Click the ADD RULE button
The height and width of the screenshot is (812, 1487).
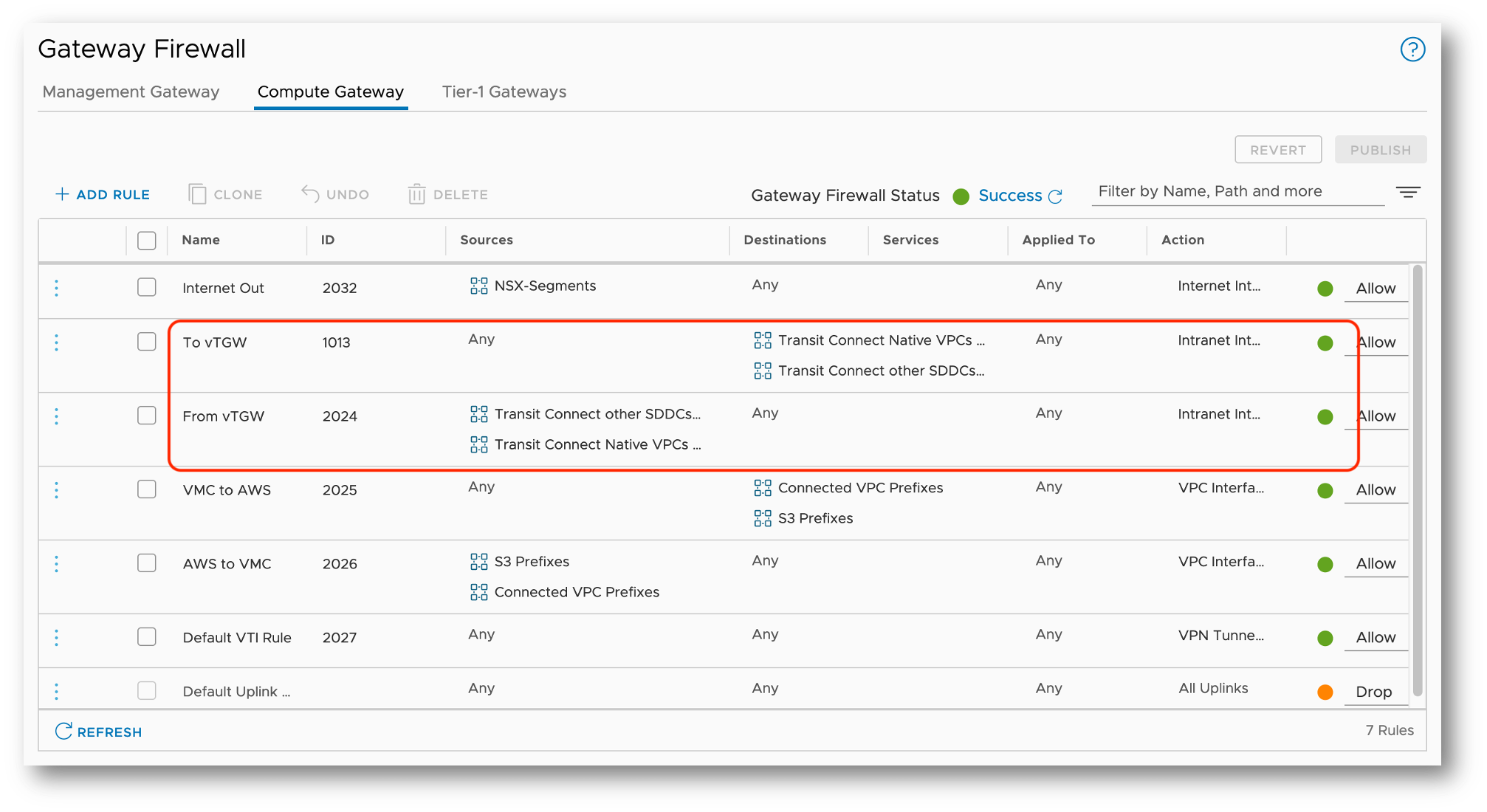[103, 194]
